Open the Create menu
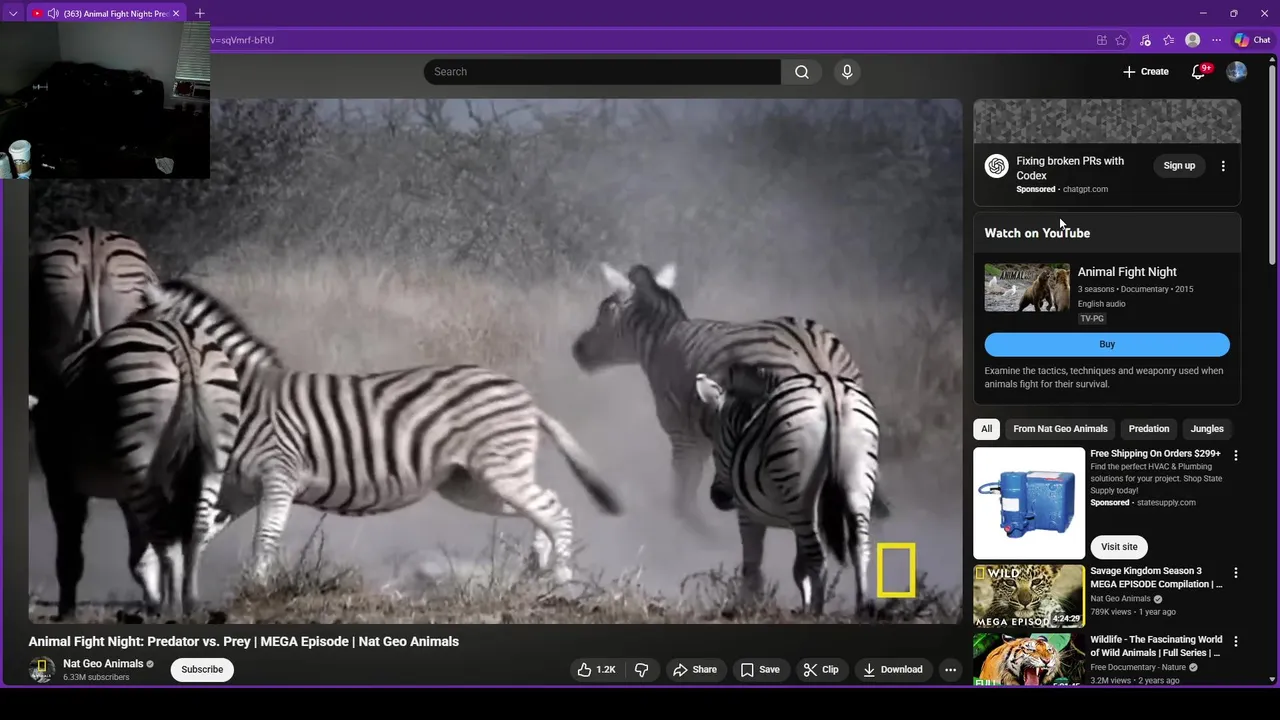The width and height of the screenshot is (1280, 720). 1145,72
